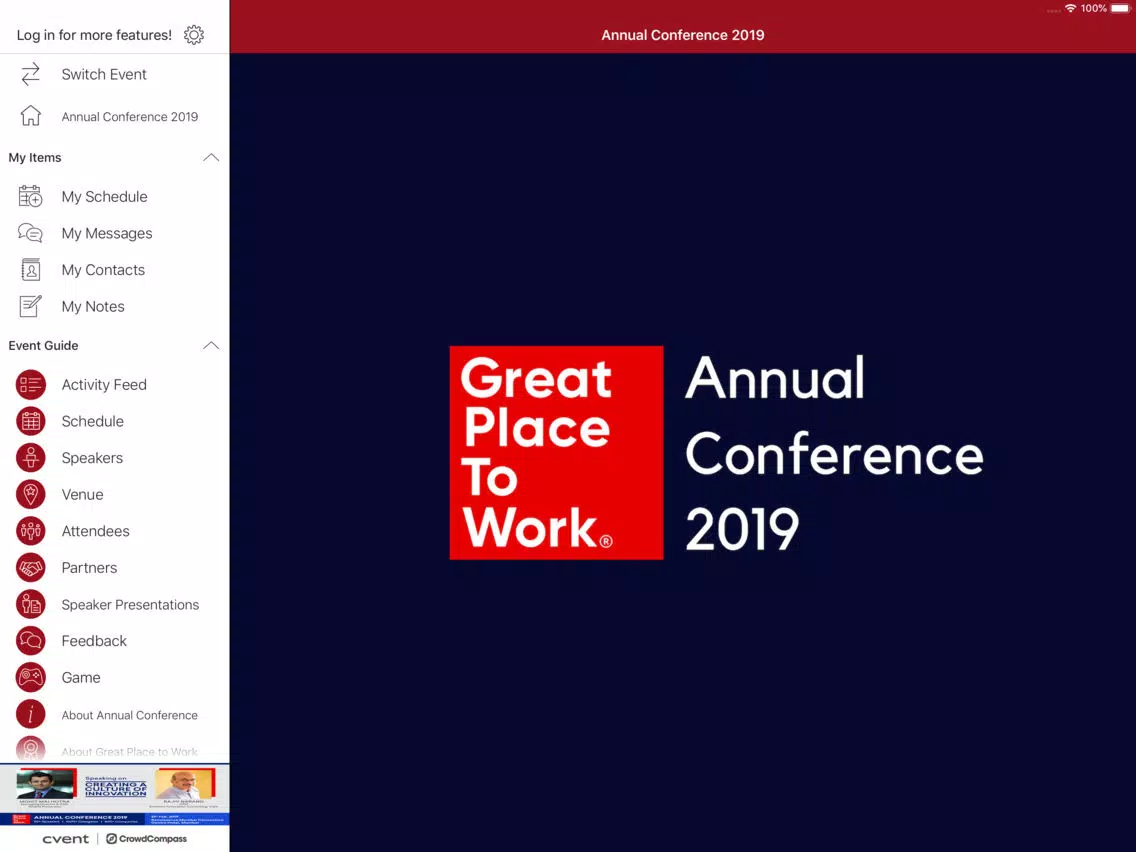Collapse the Event Guide section

click(x=211, y=346)
